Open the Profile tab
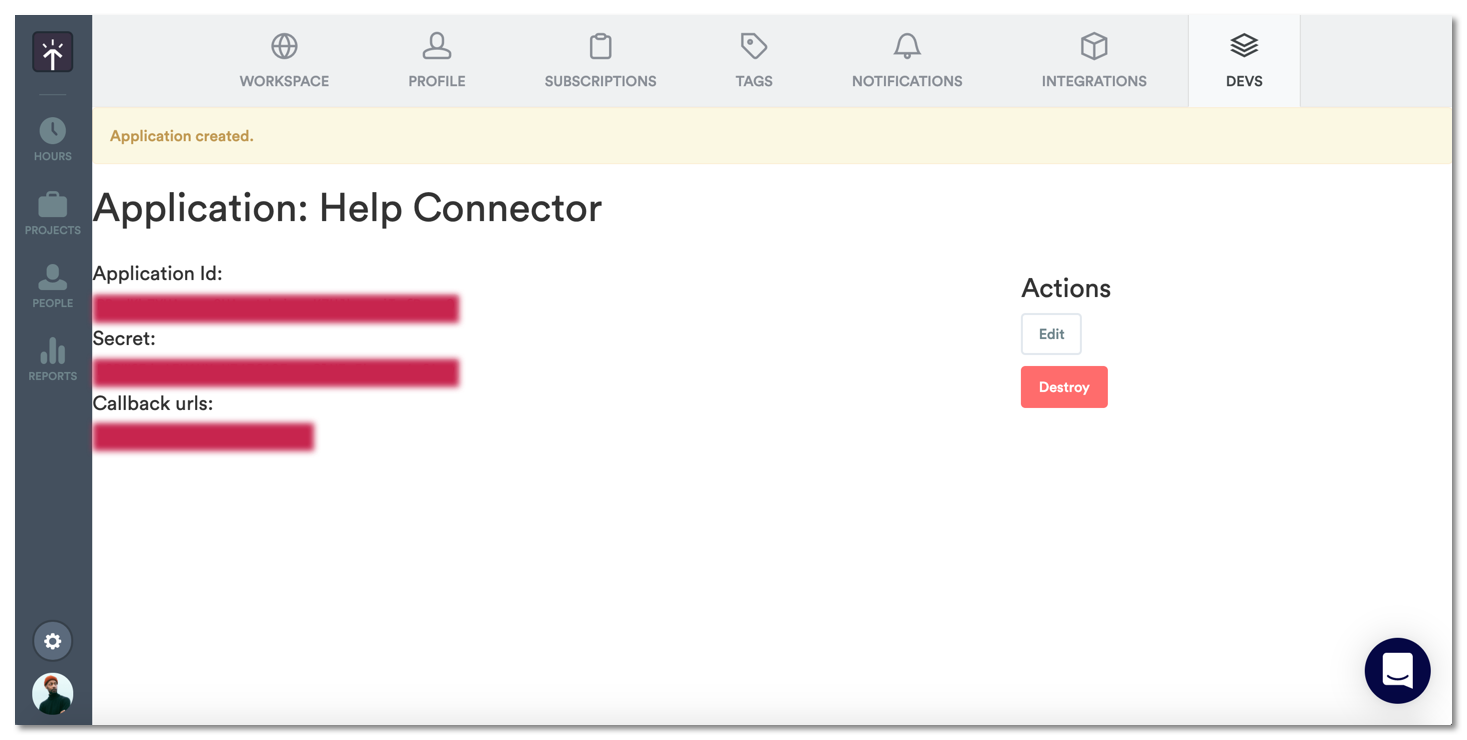The height and width of the screenshot is (740, 1467). coord(437,61)
